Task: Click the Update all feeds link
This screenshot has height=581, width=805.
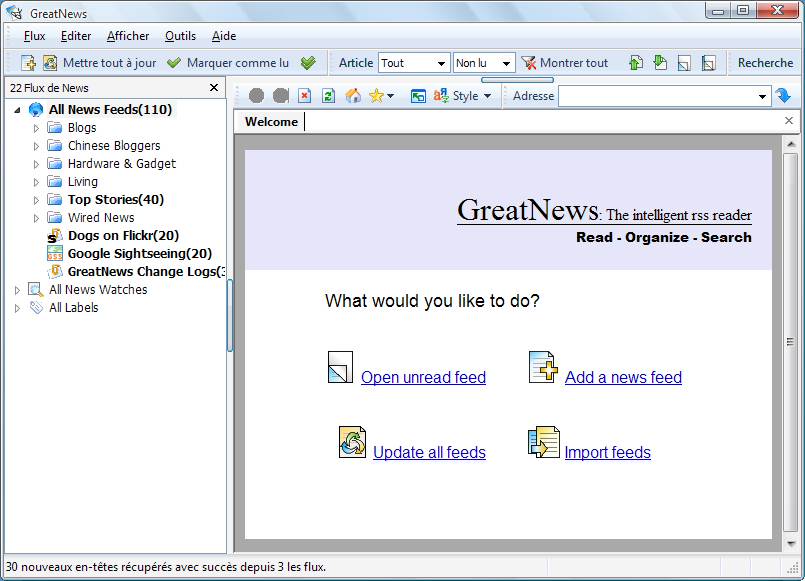Action: tap(429, 452)
